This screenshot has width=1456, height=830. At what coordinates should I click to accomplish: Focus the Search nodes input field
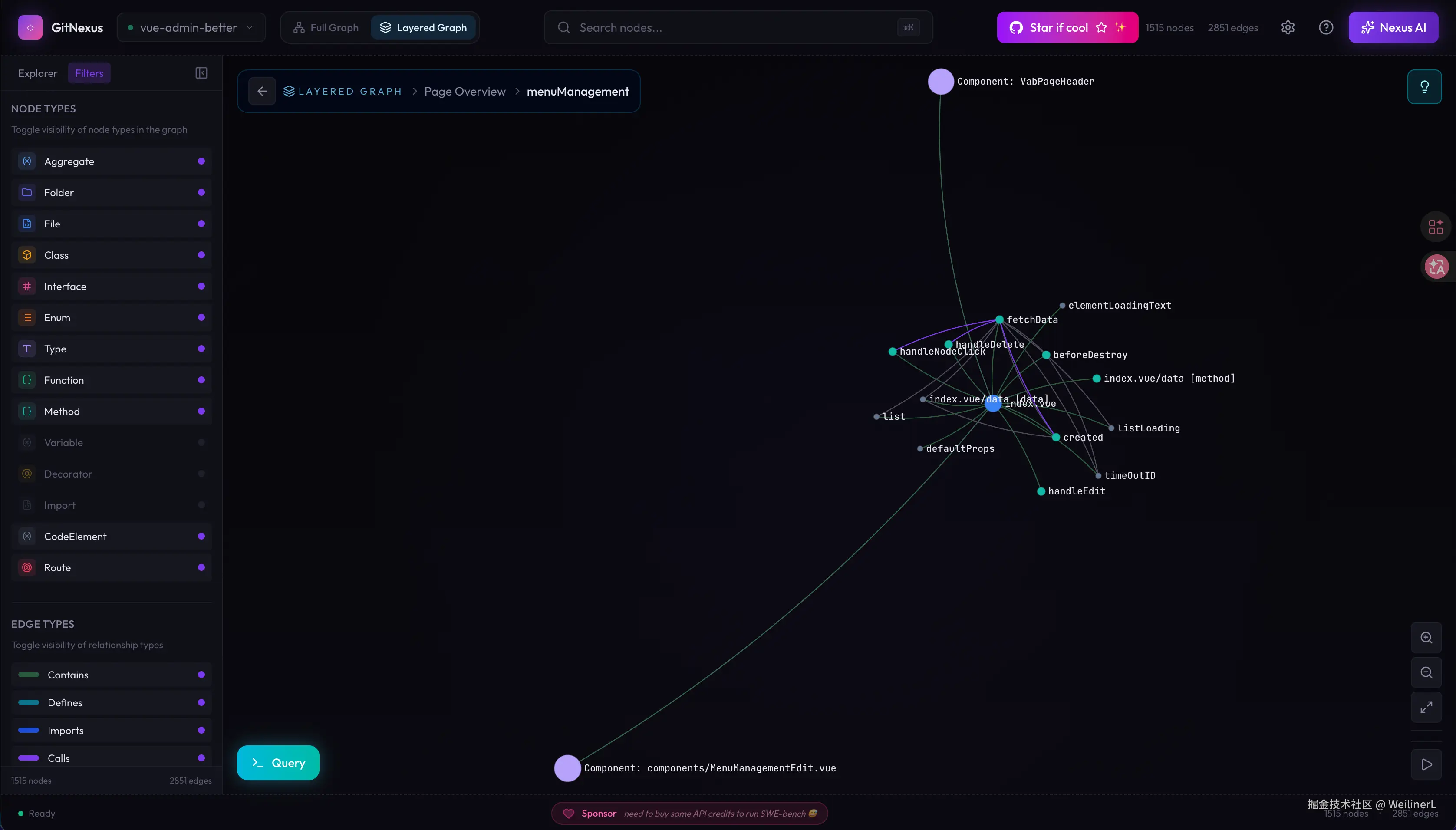point(738,27)
